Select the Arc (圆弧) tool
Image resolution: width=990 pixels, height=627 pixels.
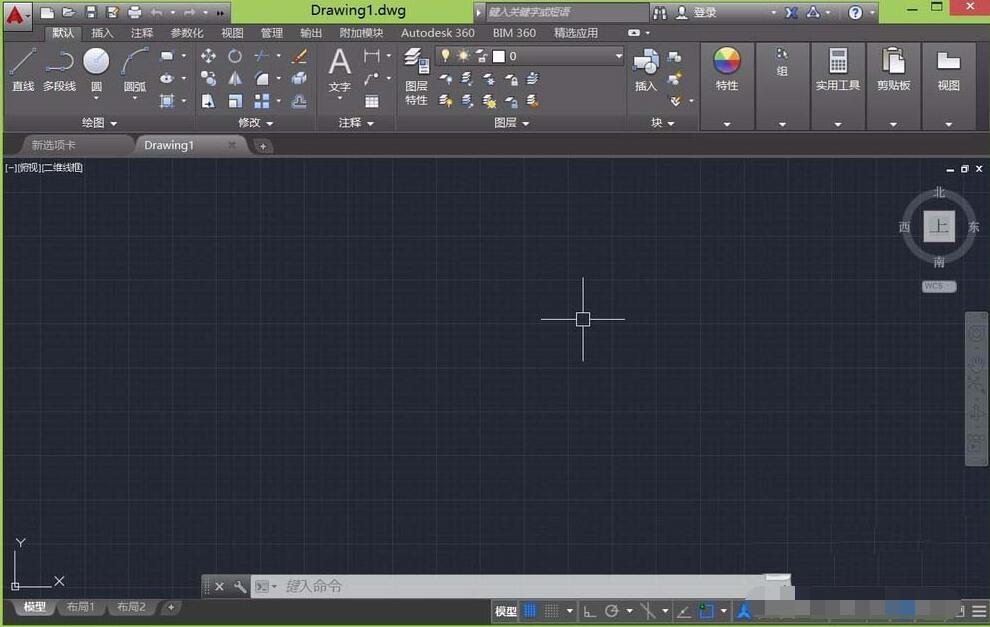pos(134,69)
